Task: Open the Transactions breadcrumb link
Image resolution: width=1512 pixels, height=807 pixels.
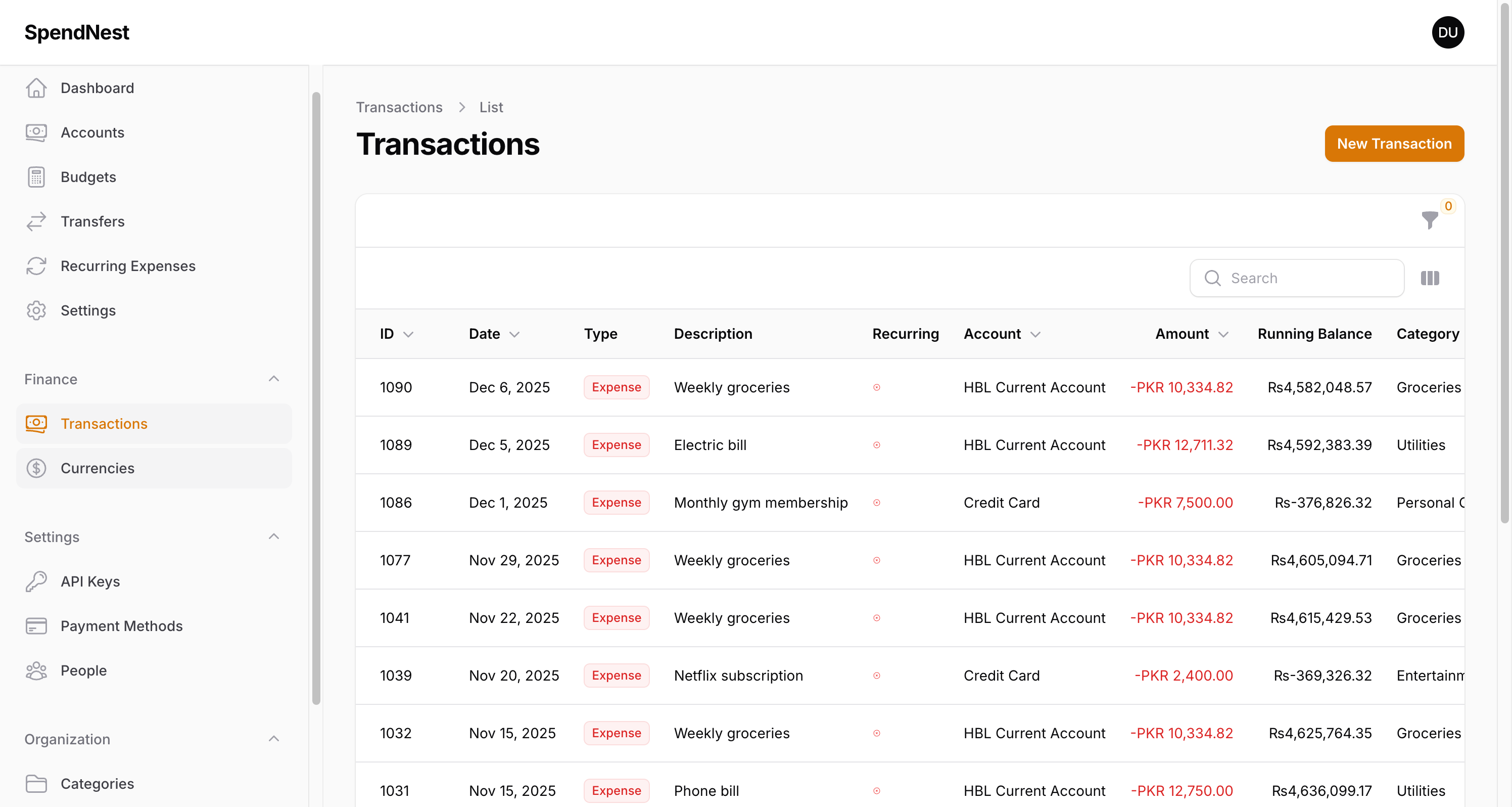Action: 399,107
